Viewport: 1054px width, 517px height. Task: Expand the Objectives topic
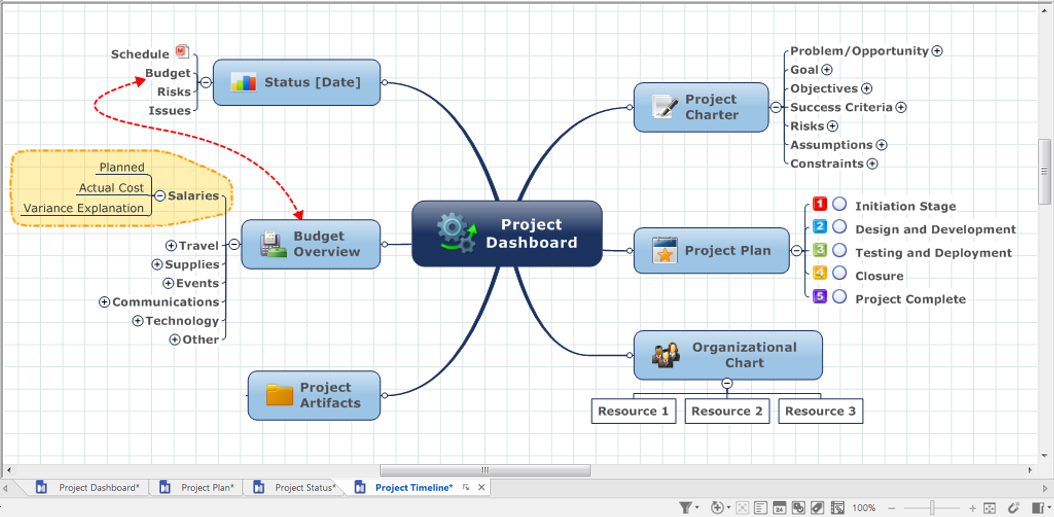click(866, 88)
